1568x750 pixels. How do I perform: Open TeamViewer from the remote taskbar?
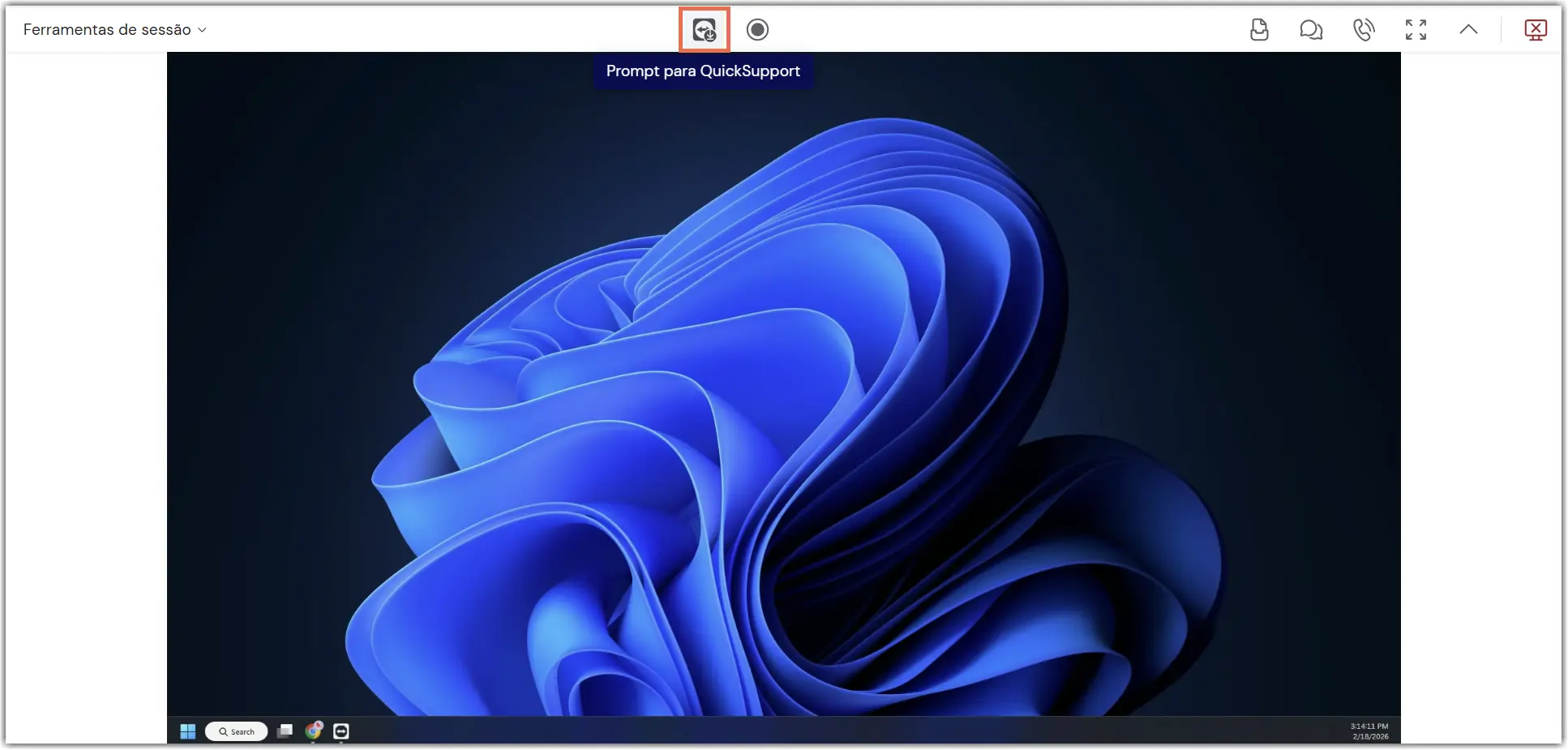[x=341, y=731]
